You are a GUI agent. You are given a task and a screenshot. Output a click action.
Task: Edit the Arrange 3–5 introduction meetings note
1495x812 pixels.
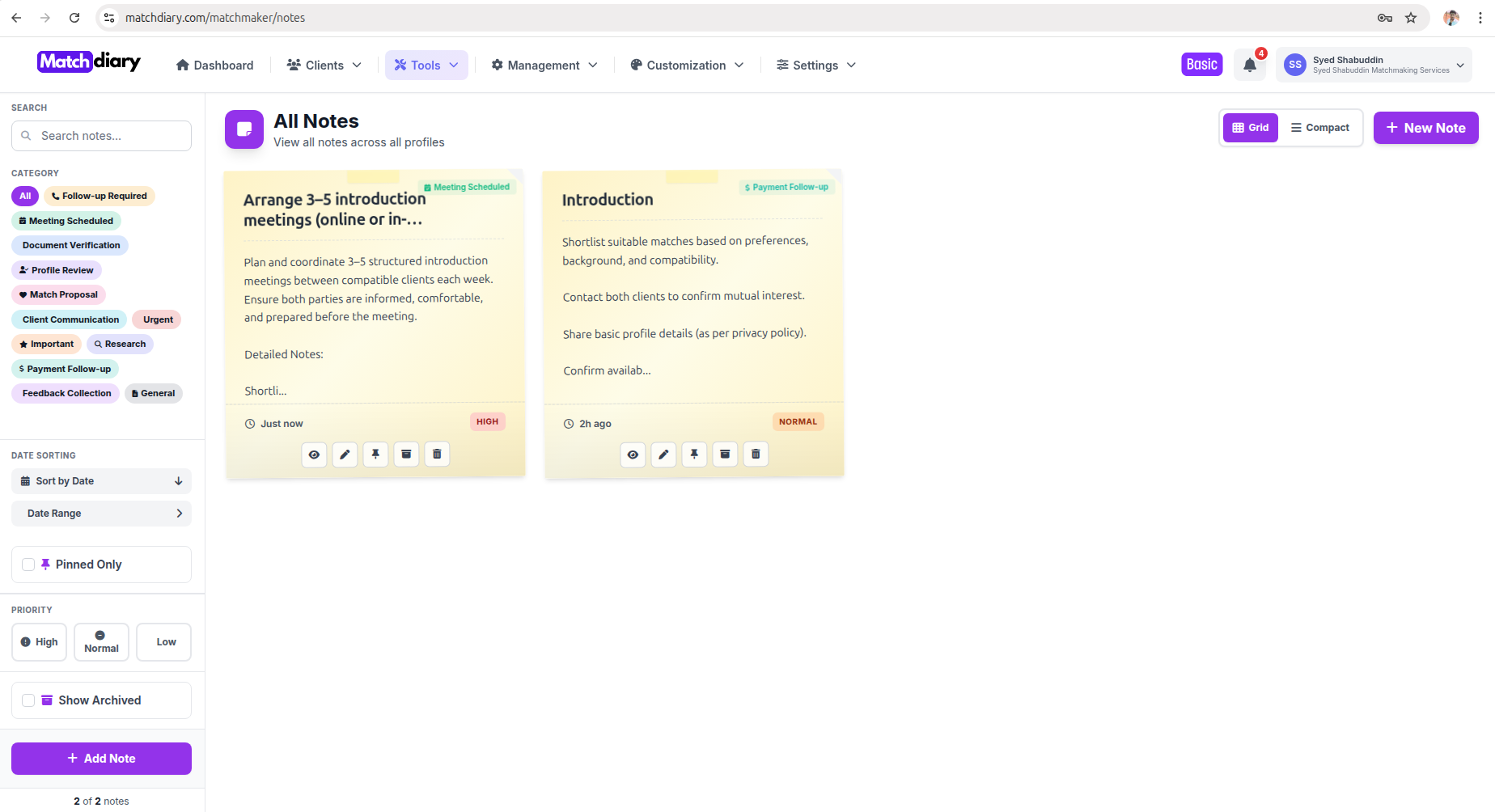345,455
